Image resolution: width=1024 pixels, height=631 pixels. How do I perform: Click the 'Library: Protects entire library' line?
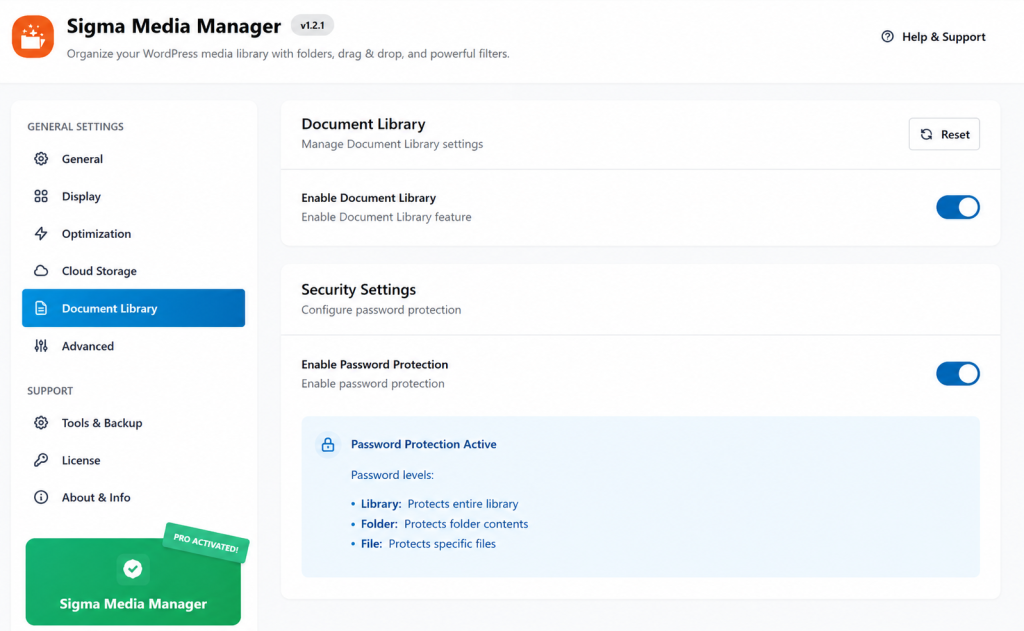pyautogui.click(x=440, y=504)
